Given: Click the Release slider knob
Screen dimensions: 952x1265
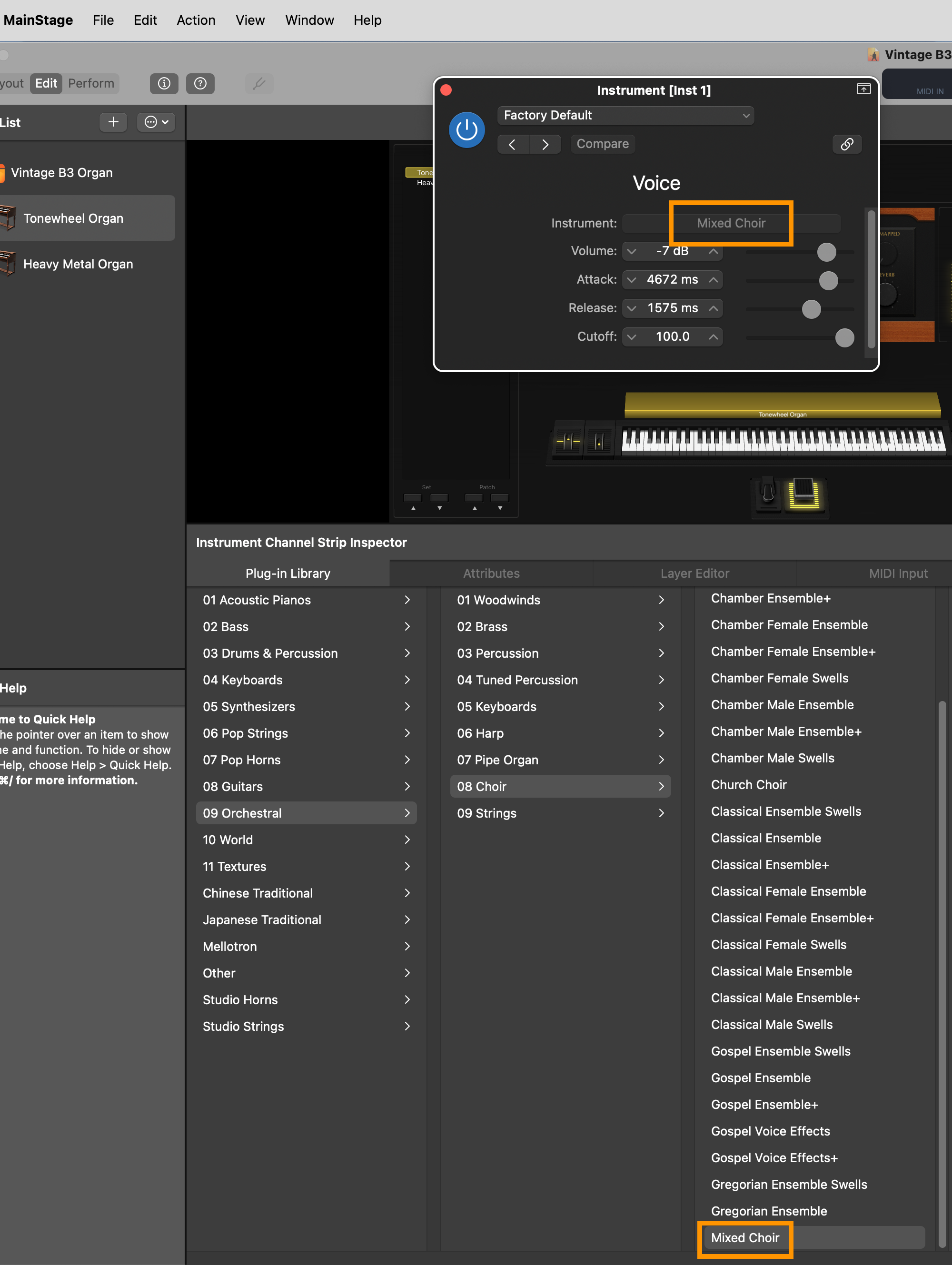Looking at the screenshot, I should (x=811, y=309).
